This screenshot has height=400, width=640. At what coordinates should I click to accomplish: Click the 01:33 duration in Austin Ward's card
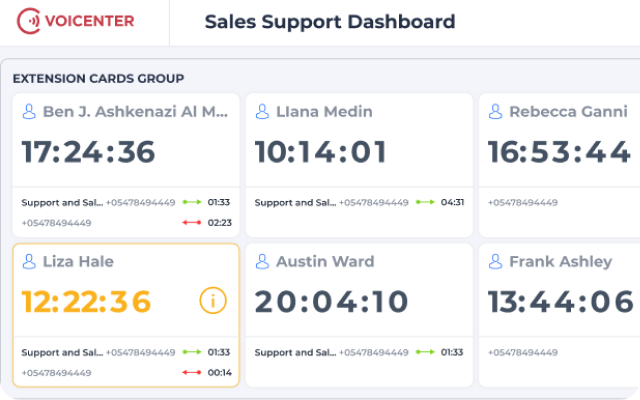[452, 352]
